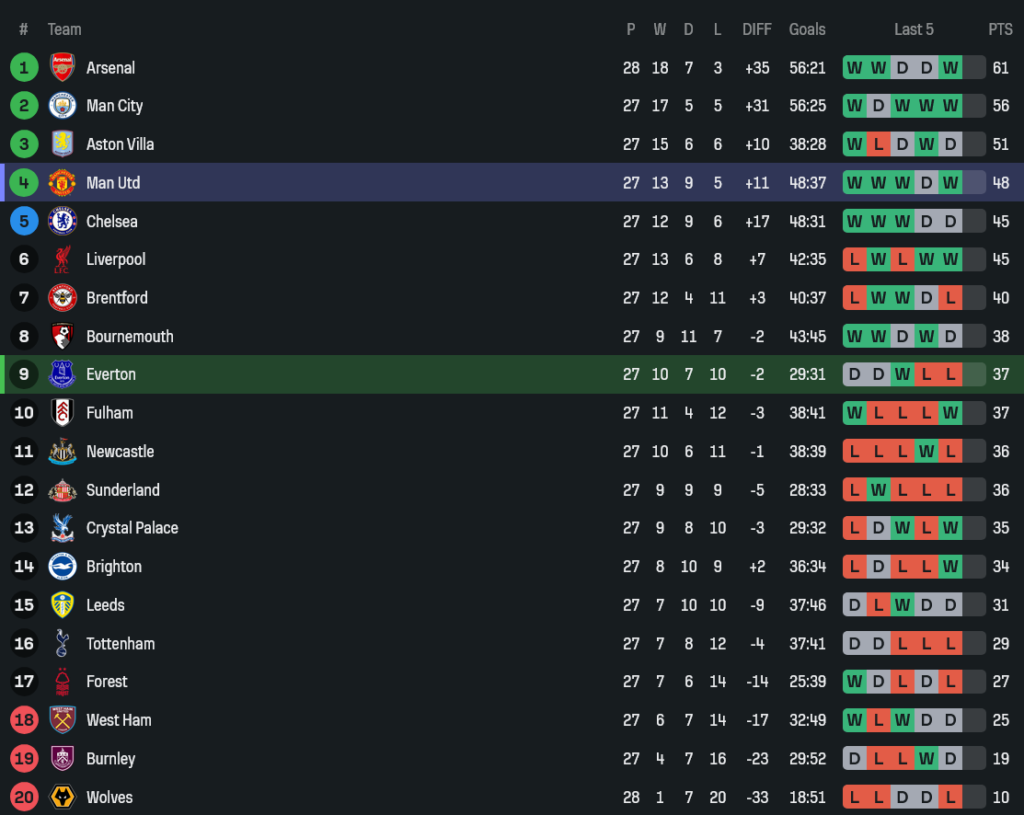The height and width of the screenshot is (815, 1024).
Task: Click Chelsea's blue position 5 badge
Action: 24,221
